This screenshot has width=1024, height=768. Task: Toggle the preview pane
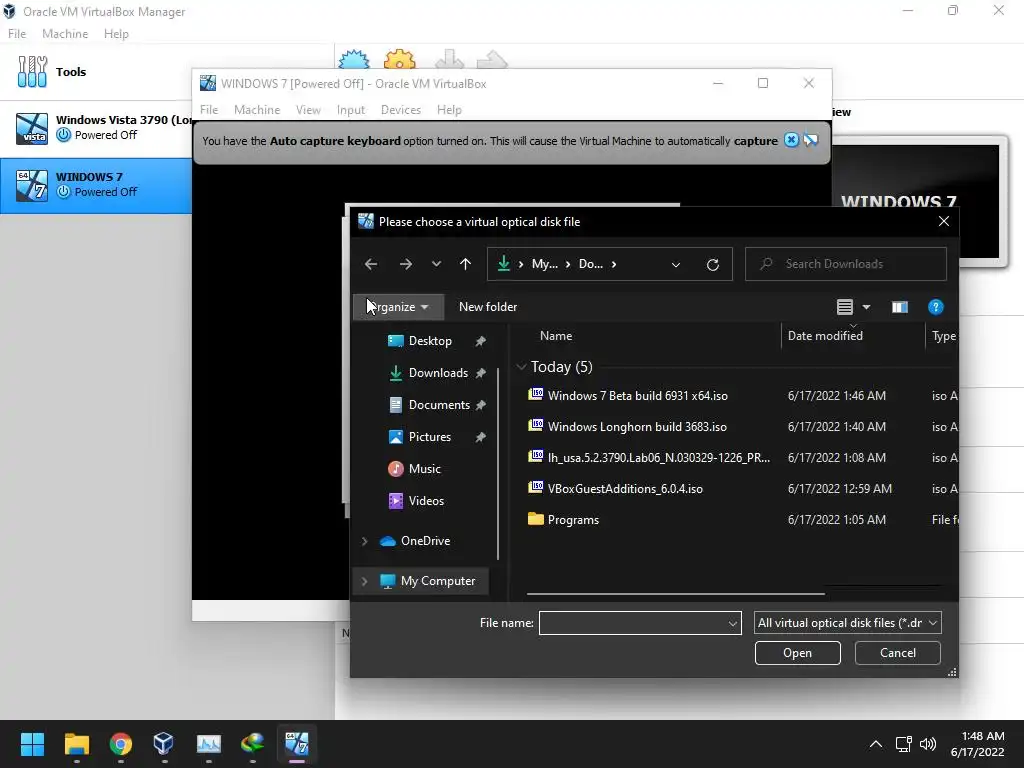[x=899, y=307]
